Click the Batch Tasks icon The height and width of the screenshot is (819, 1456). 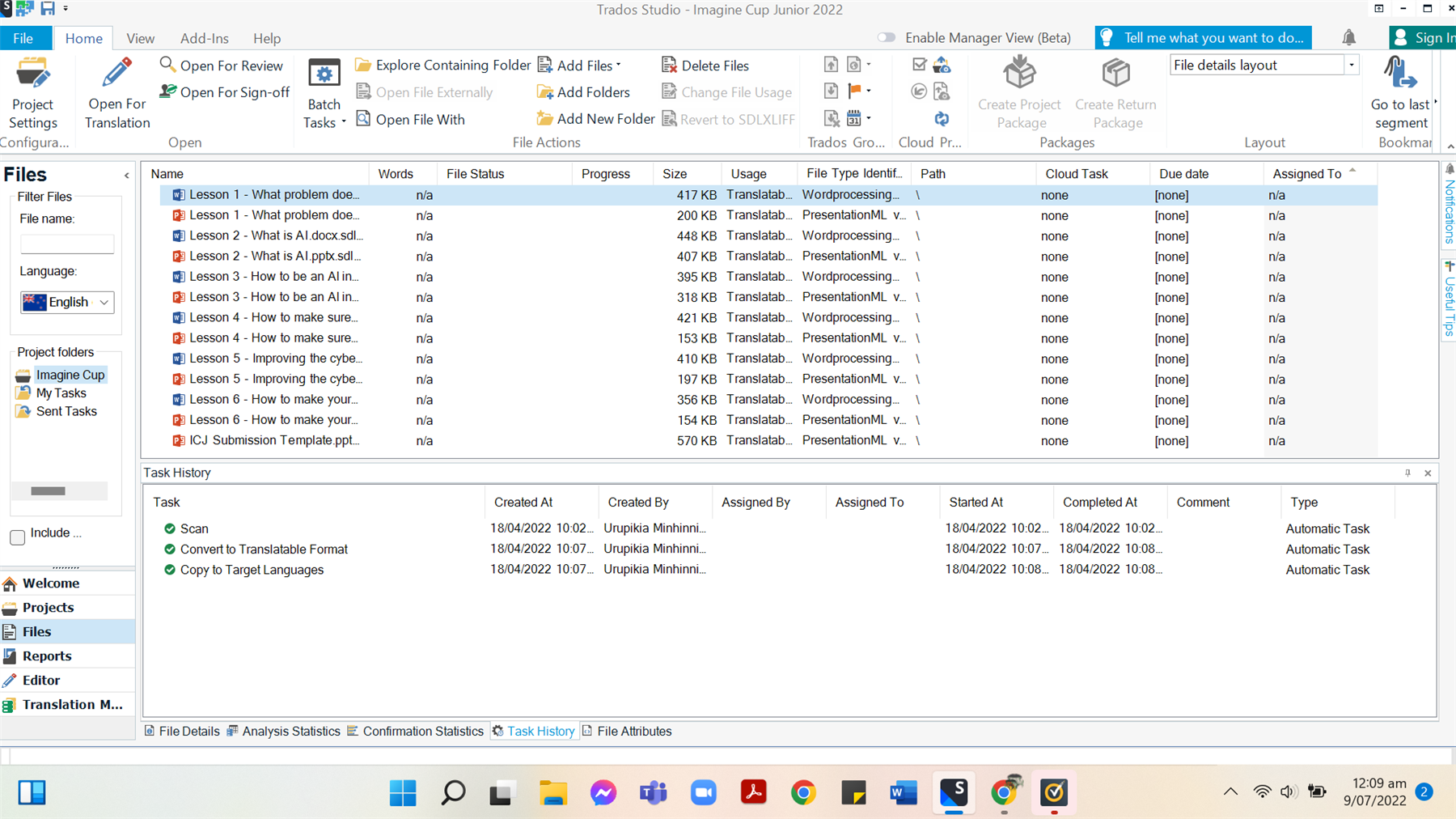click(x=324, y=74)
